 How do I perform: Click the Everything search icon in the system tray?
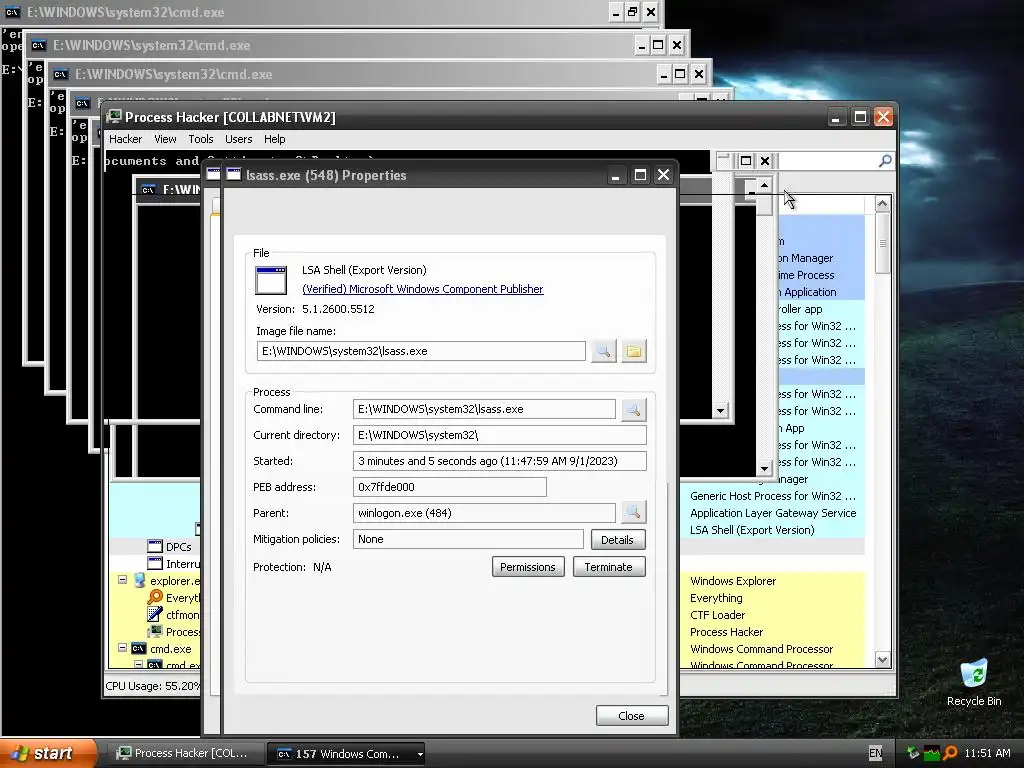click(x=951, y=753)
